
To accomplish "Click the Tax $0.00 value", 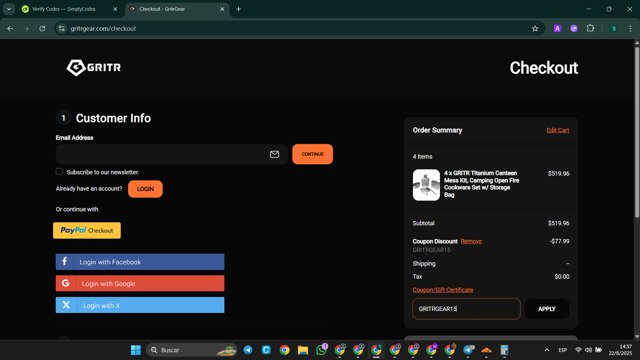I will point(562,277).
